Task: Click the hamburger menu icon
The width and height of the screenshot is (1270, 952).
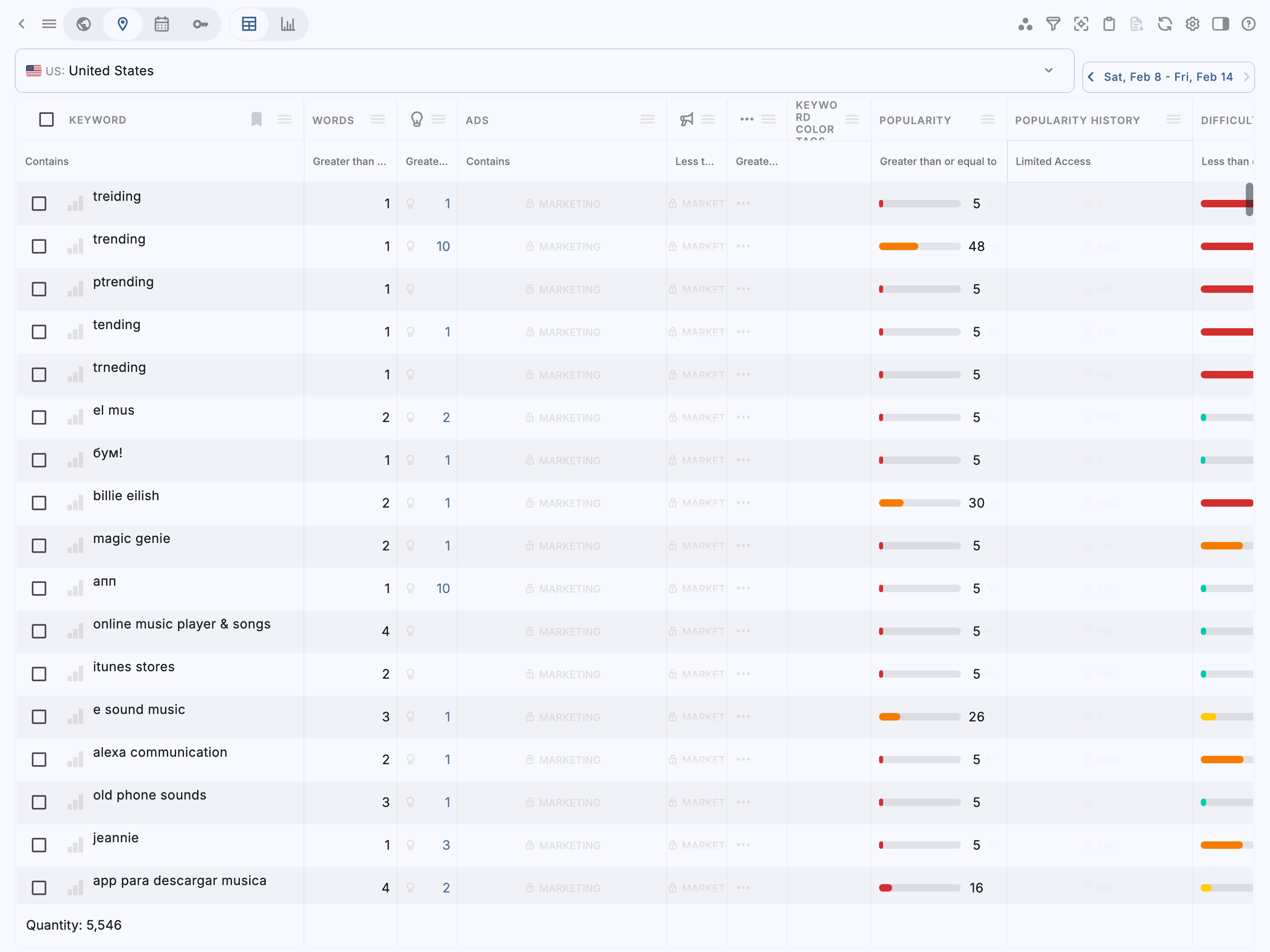Action: pyautogui.click(x=49, y=24)
